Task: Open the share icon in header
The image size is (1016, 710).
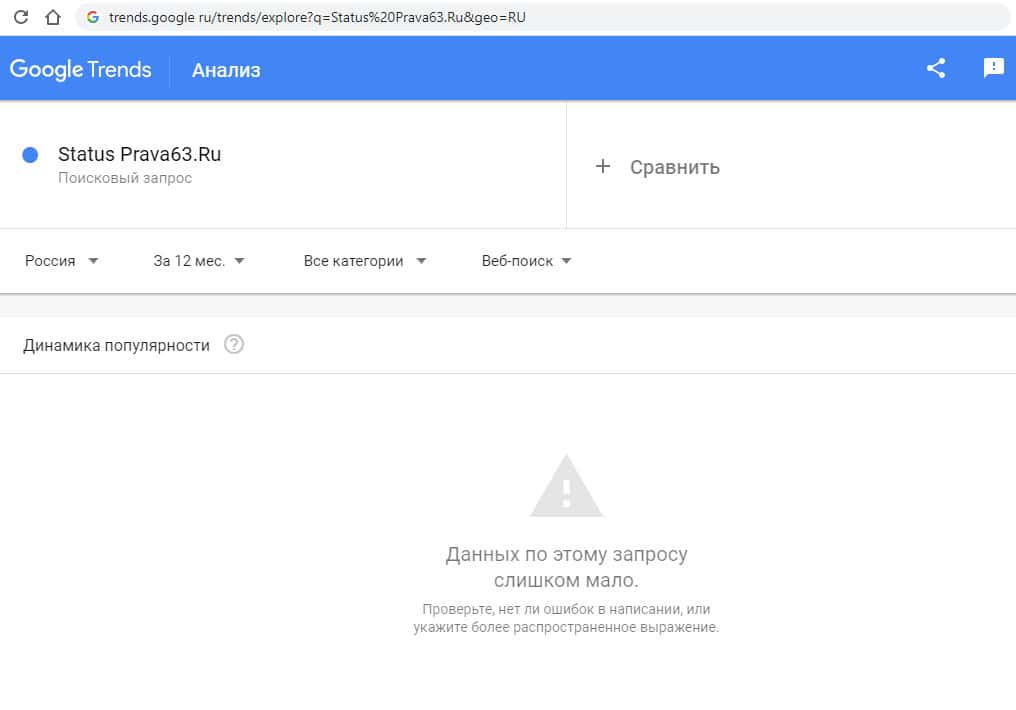Action: (936, 68)
